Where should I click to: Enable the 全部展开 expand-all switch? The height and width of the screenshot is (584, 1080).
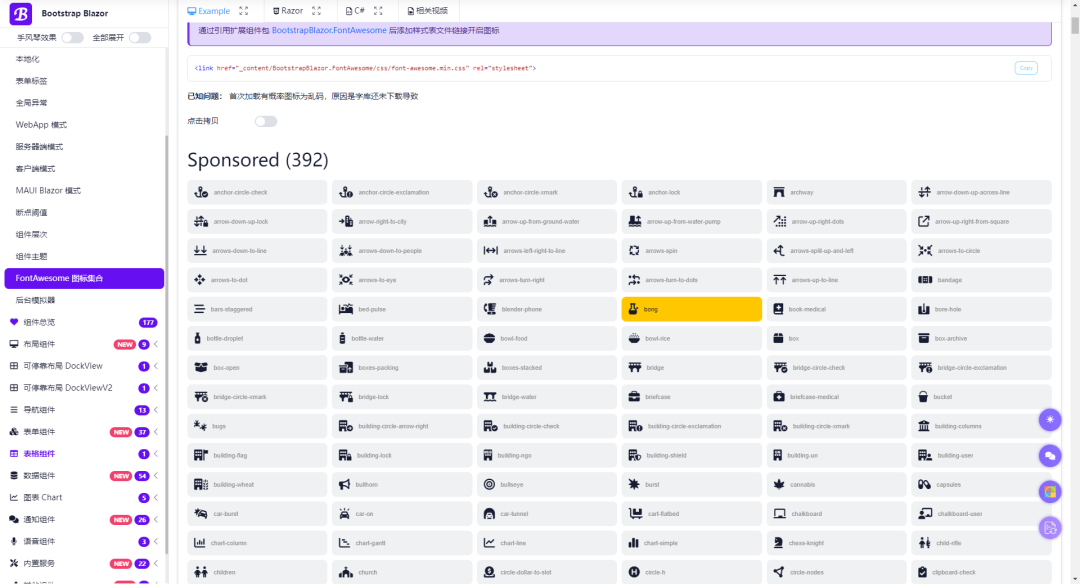[x=140, y=37]
